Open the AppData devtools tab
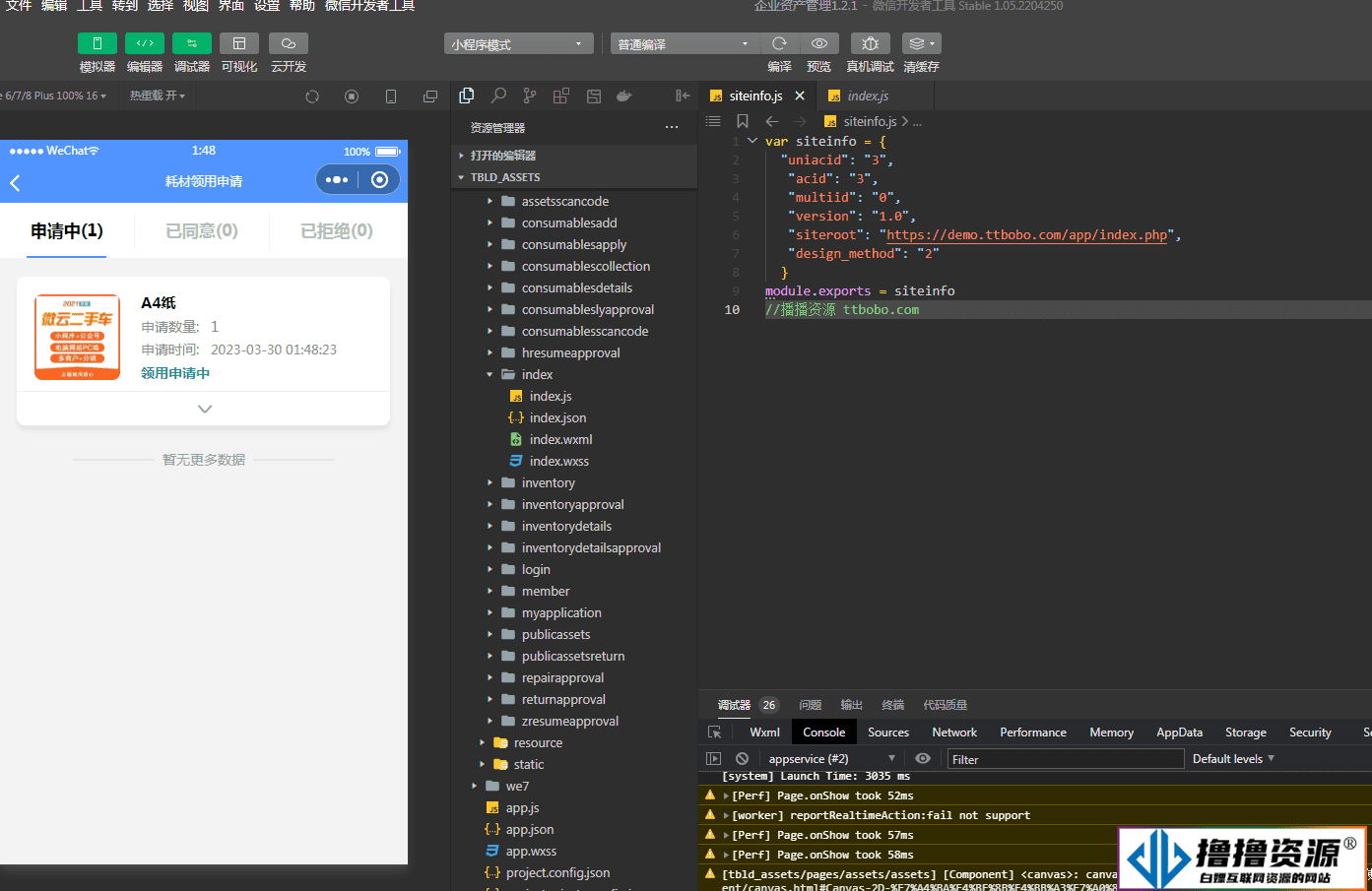This screenshot has height=891, width=1372. pos(1179,732)
